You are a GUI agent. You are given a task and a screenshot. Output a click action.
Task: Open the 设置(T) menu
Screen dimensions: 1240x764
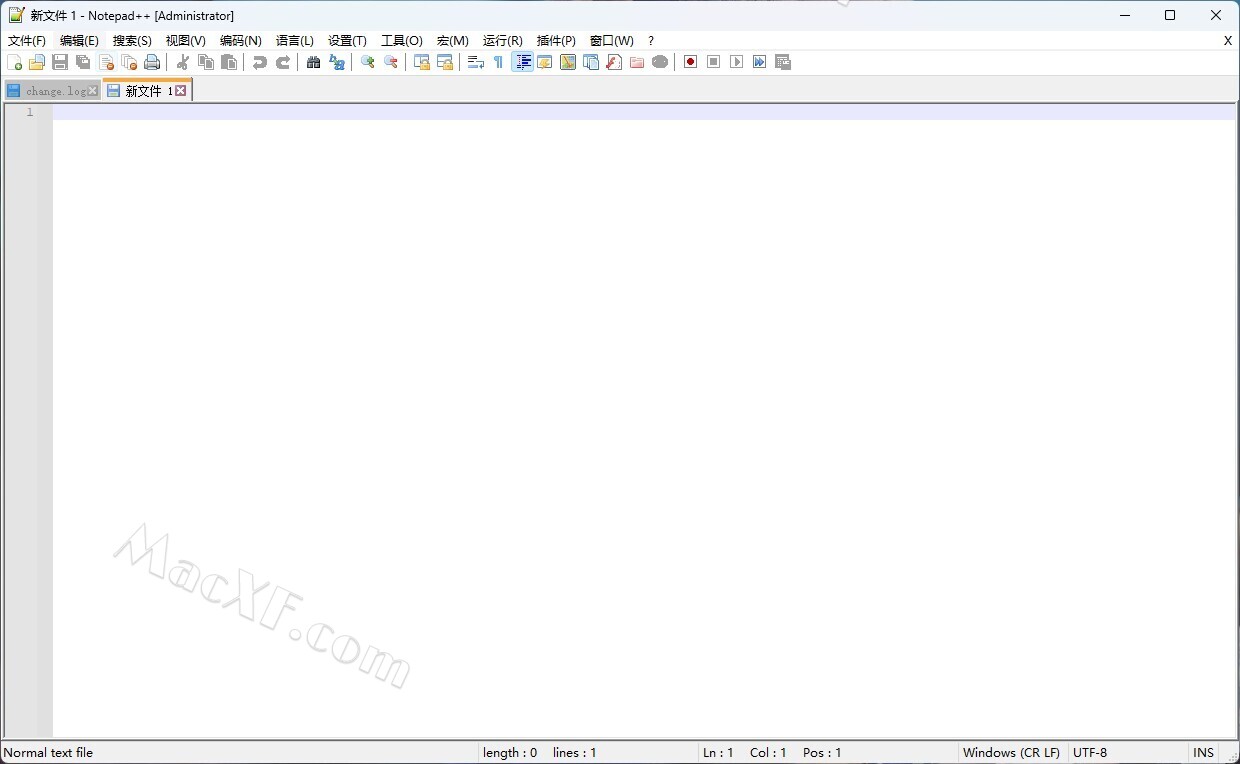click(347, 41)
